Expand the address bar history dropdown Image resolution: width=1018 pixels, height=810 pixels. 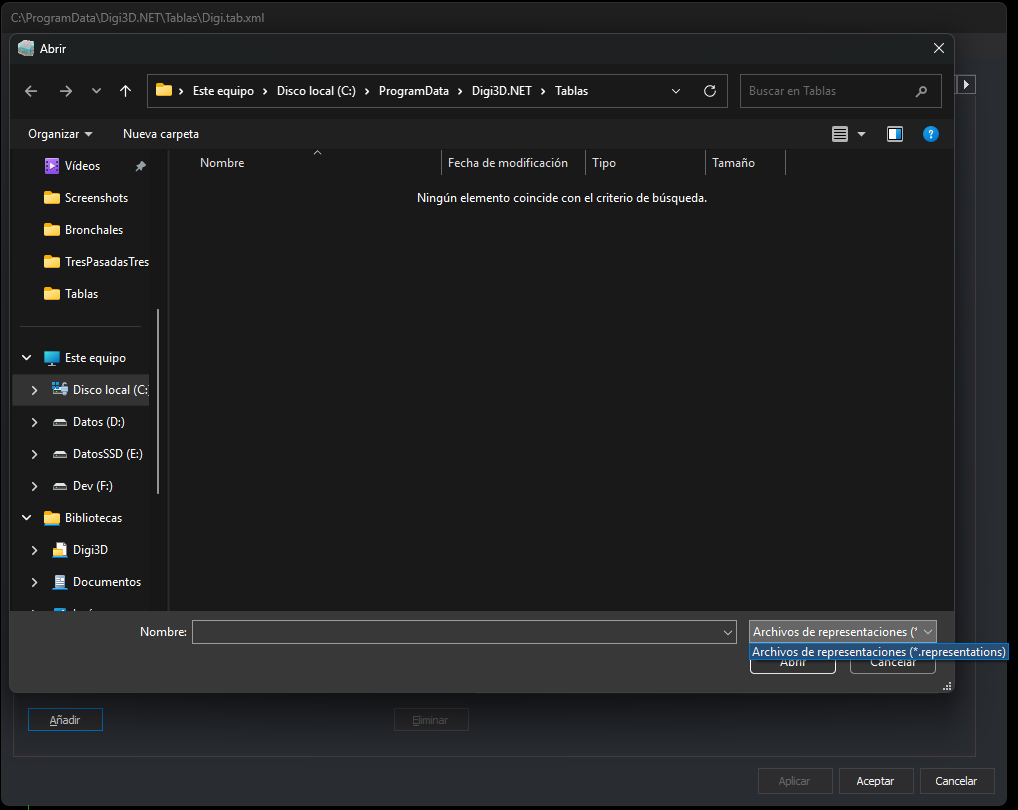click(675, 91)
